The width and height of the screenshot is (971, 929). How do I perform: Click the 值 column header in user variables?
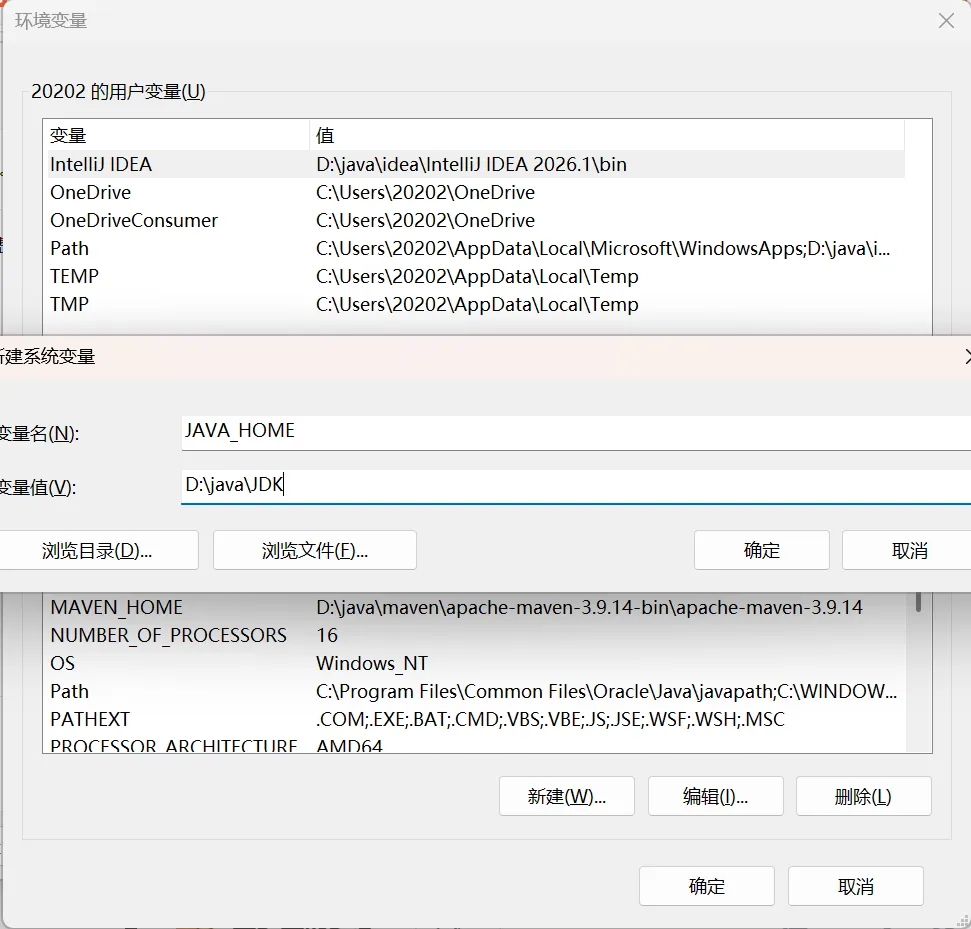[607, 135]
